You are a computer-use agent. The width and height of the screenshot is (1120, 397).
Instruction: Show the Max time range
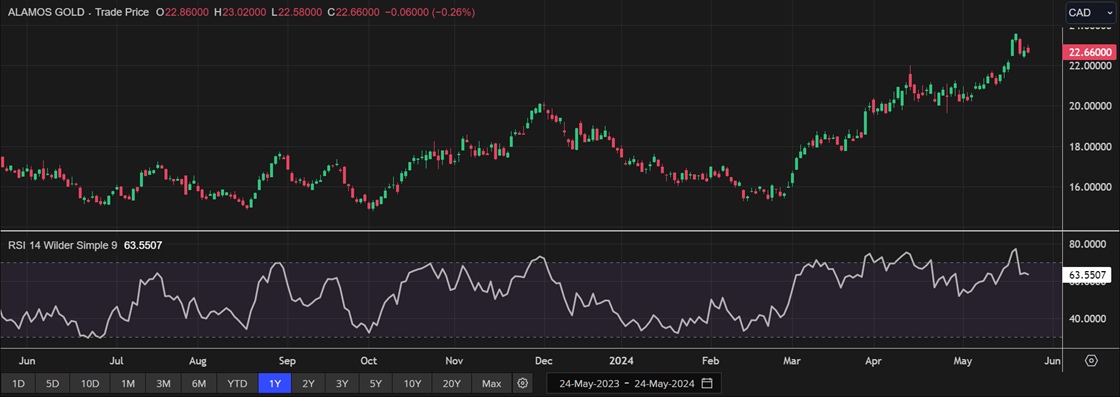point(491,383)
